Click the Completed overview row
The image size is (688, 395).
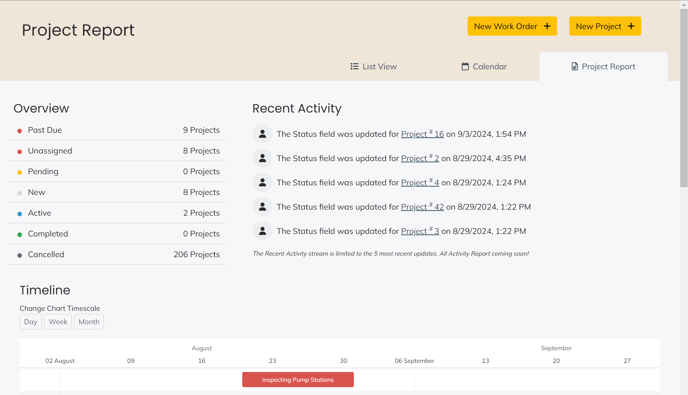117,234
